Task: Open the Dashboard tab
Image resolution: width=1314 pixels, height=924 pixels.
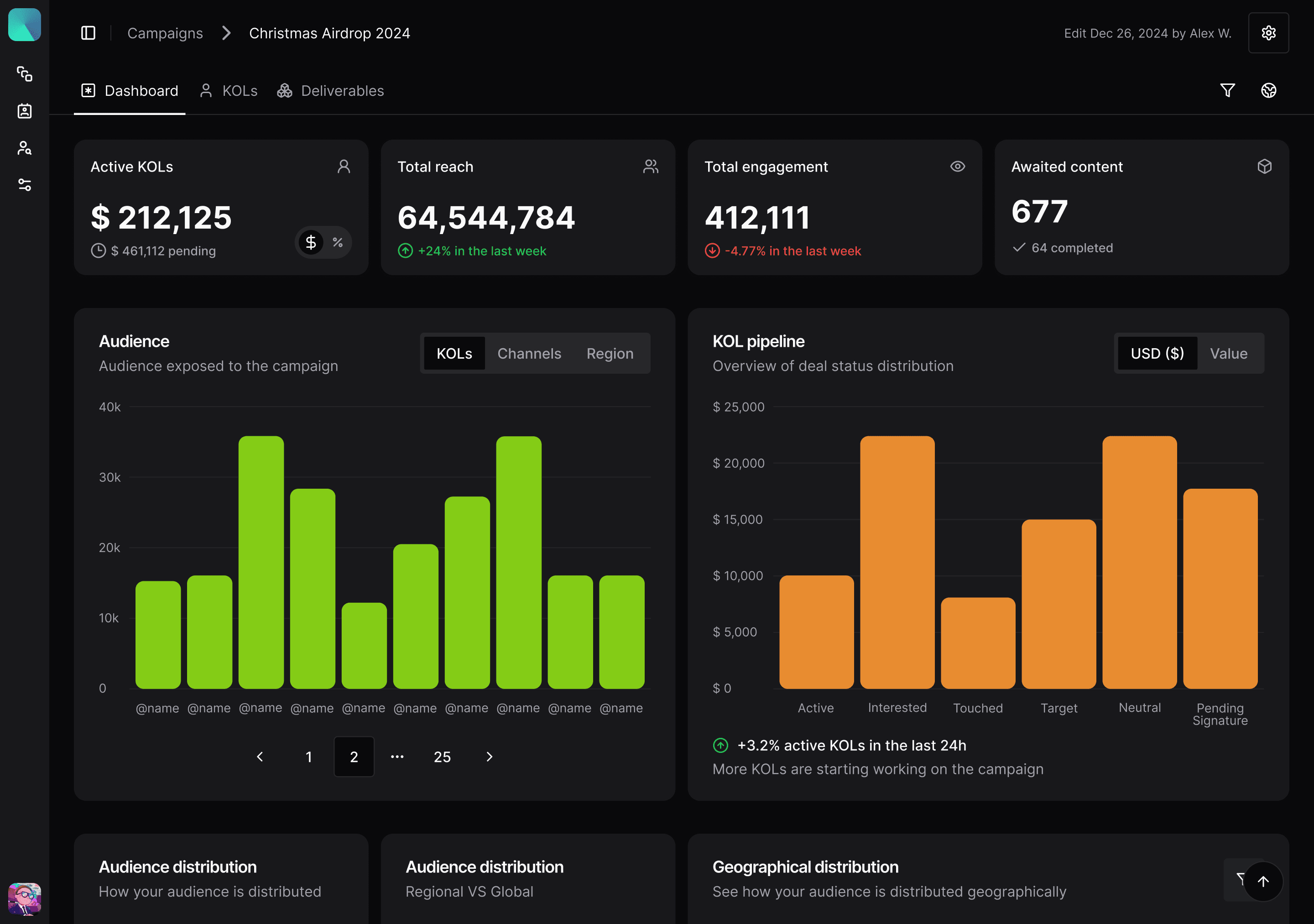Action: [130, 90]
